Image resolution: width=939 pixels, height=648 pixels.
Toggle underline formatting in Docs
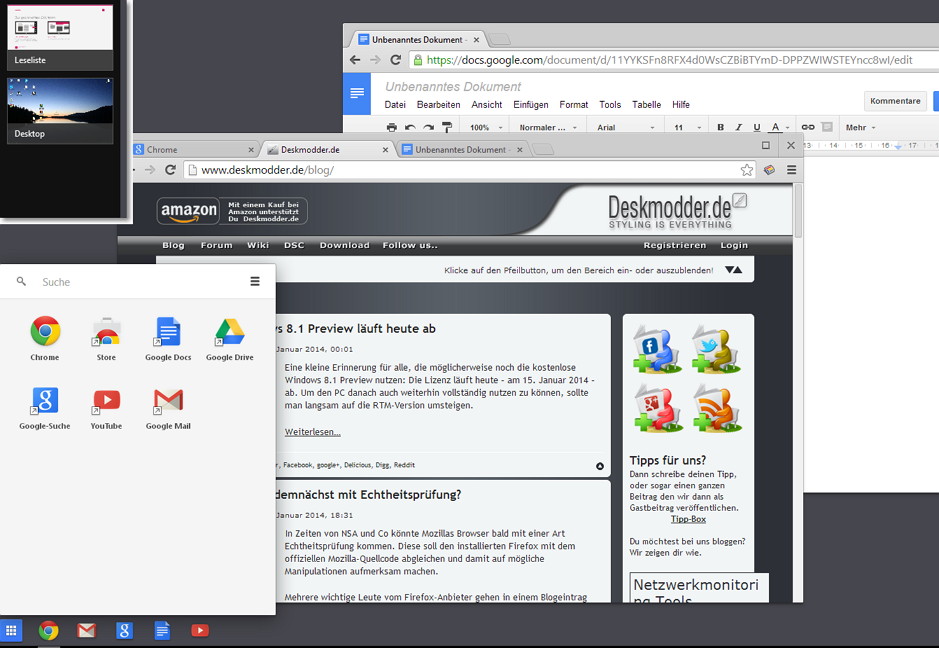[757, 127]
